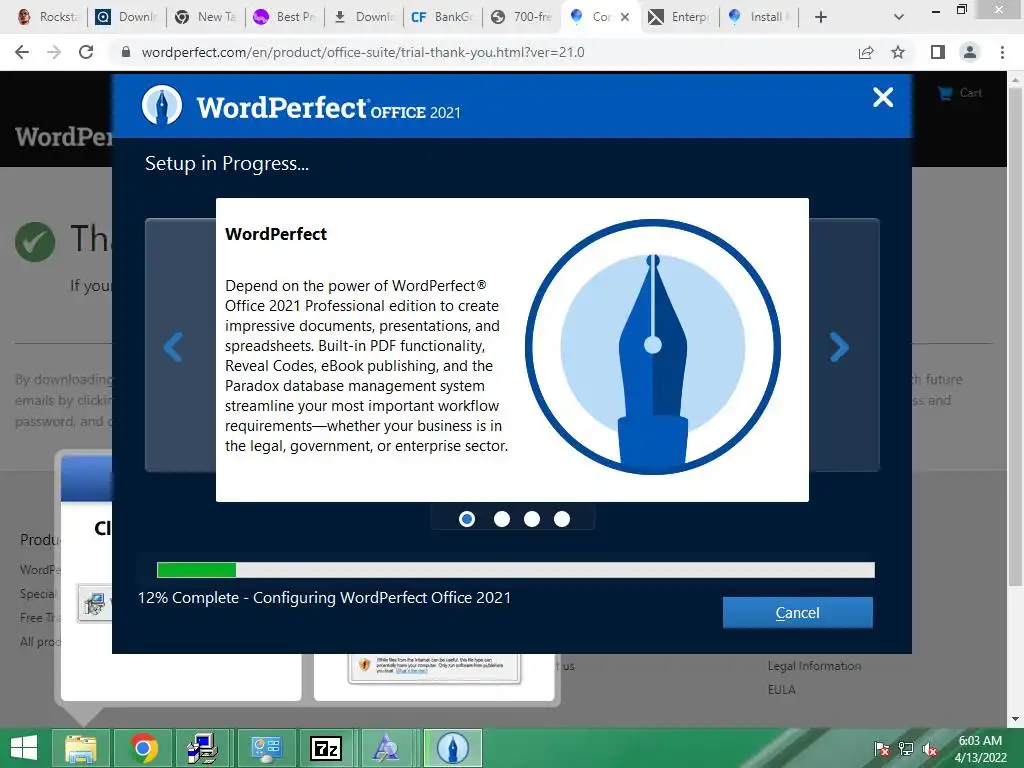This screenshot has height=768, width=1024.
Task: Select the second carousel dot
Action: tap(502, 519)
